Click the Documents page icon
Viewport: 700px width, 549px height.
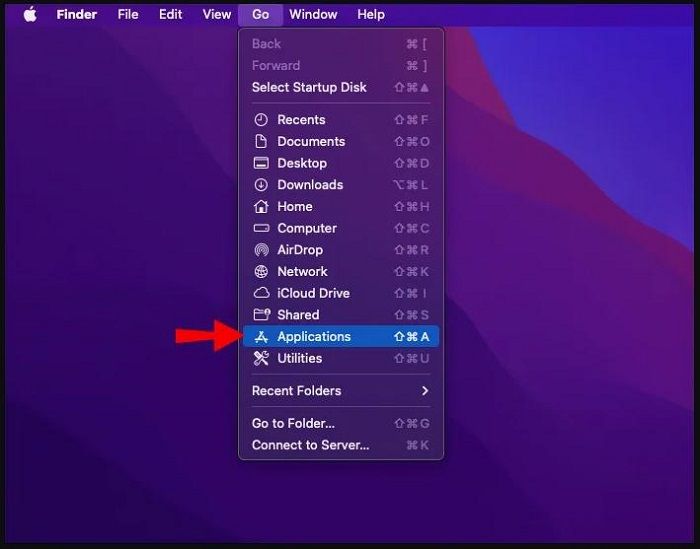[261, 142]
